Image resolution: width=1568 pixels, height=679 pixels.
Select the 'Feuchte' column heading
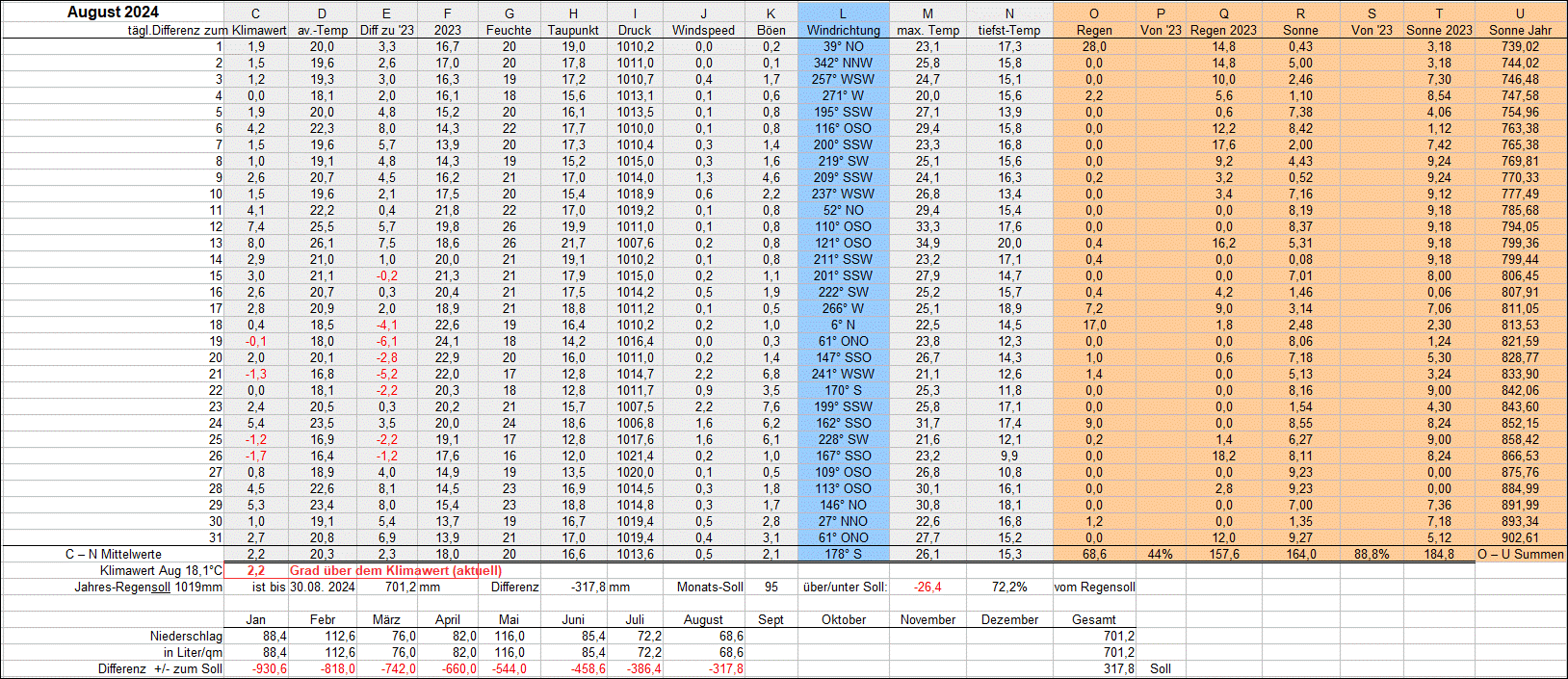(509, 30)
